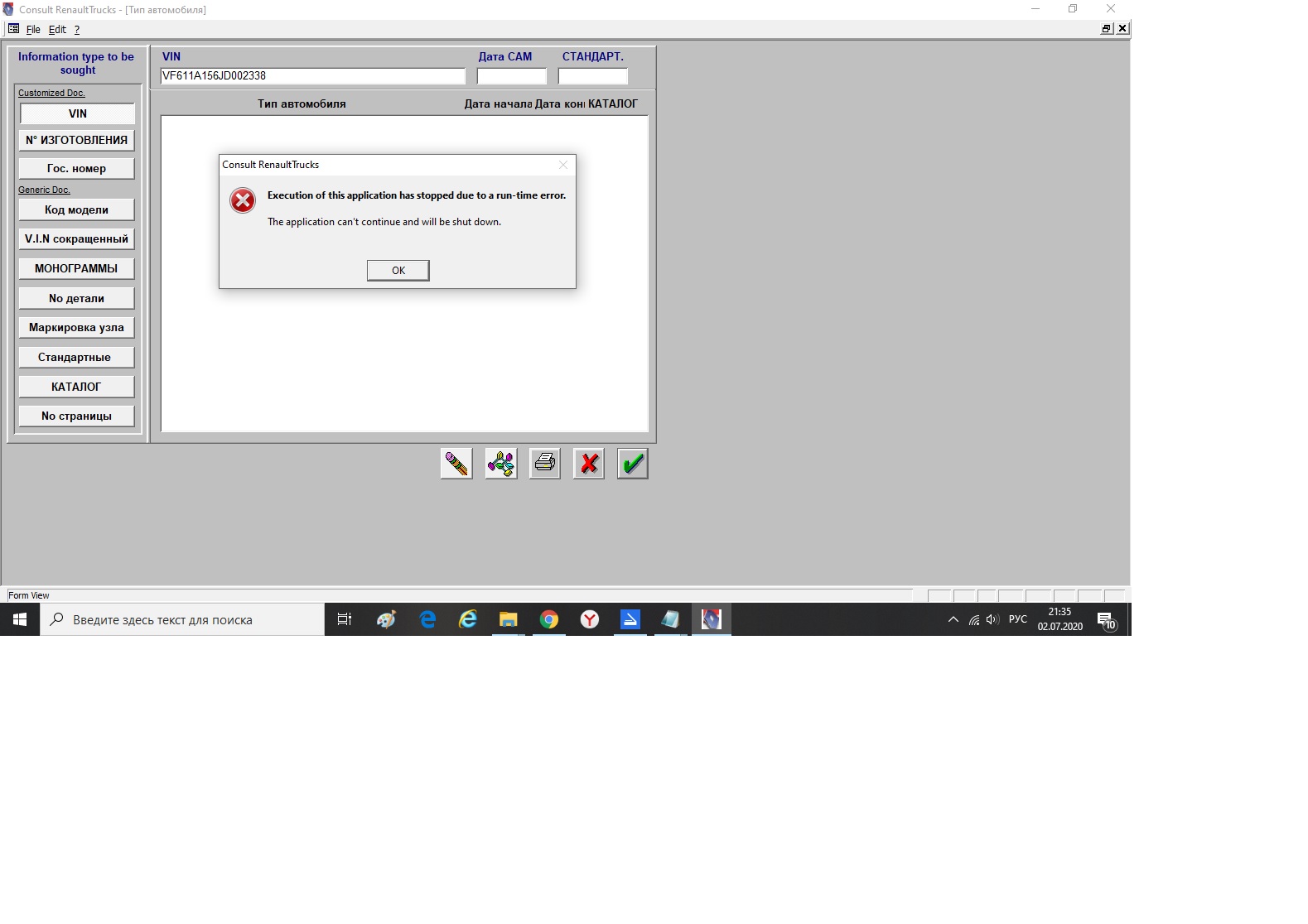1308x924 pixels.
Task: Show hidden system tray icons
Action: pyautogui.click(x=953, y=619)
